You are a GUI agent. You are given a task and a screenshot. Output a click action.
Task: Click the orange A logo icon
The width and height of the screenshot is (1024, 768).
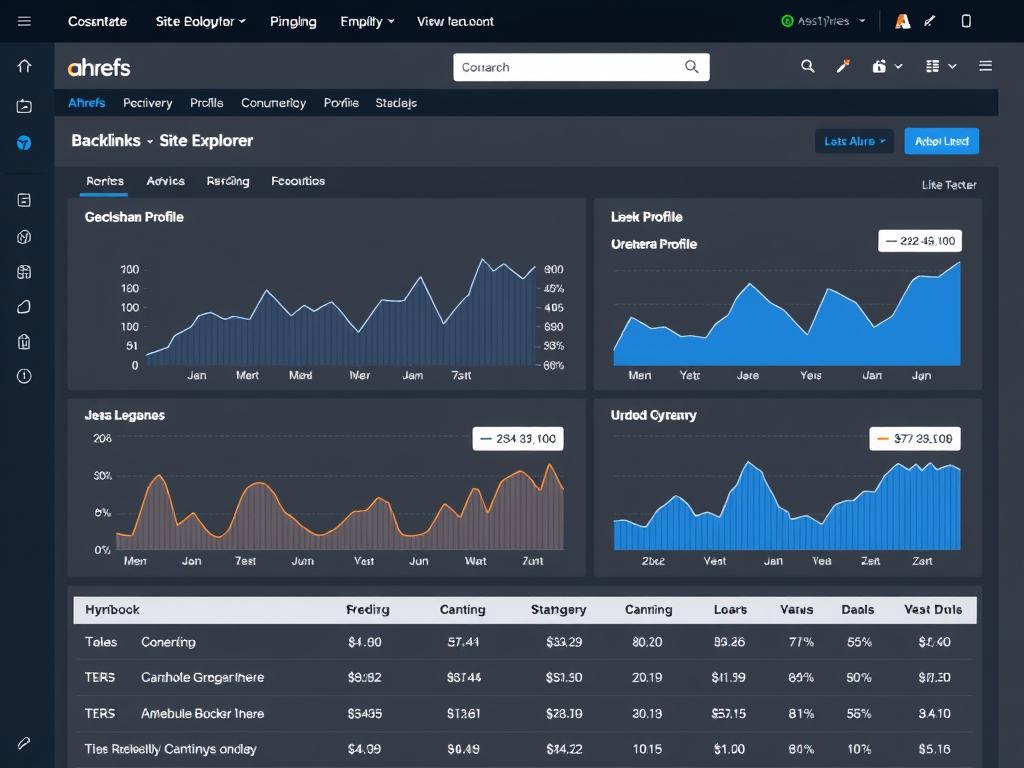(x=903, y=21)
